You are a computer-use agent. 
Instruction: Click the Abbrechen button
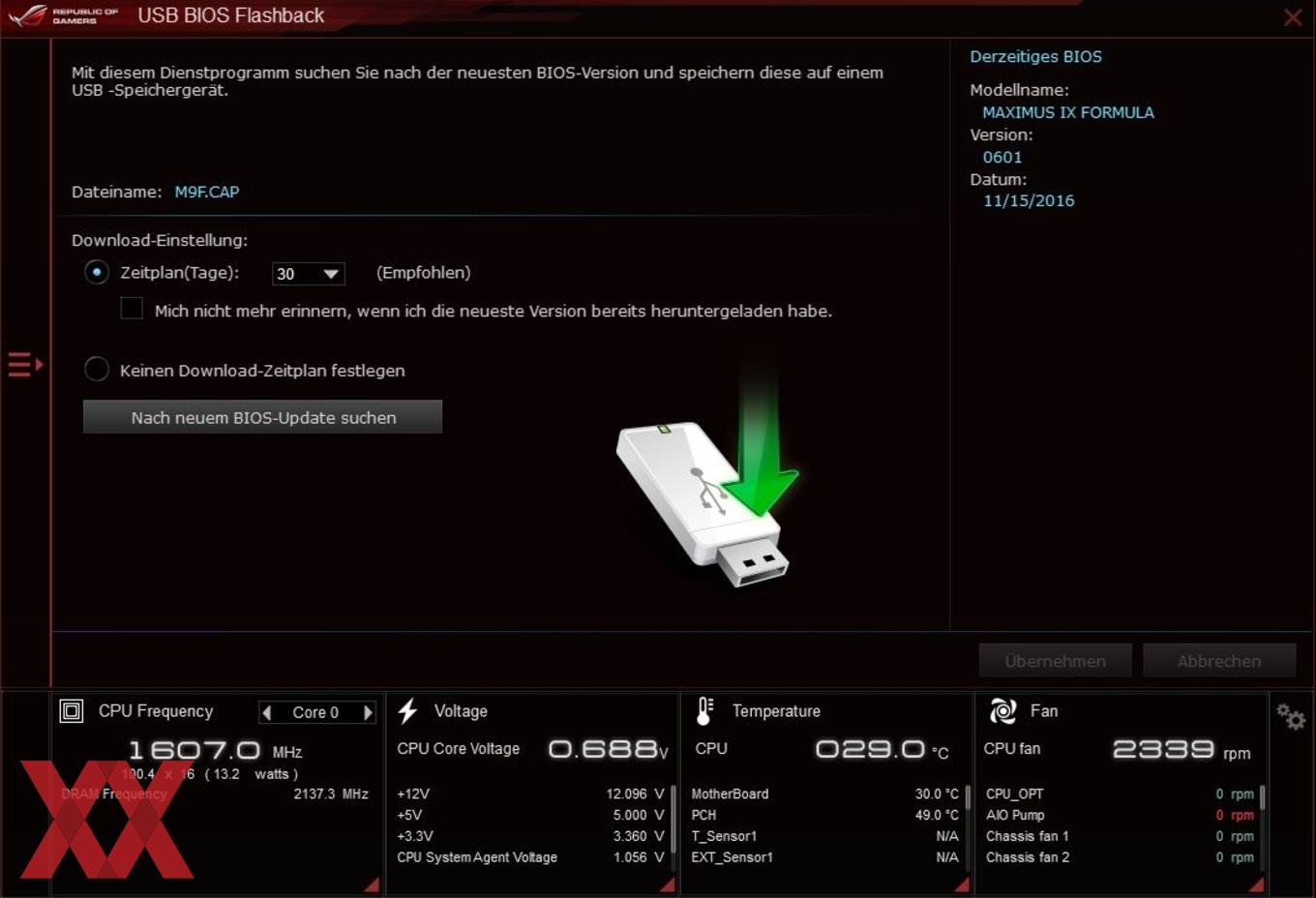pyautogui.click(x=1219, y=661)
